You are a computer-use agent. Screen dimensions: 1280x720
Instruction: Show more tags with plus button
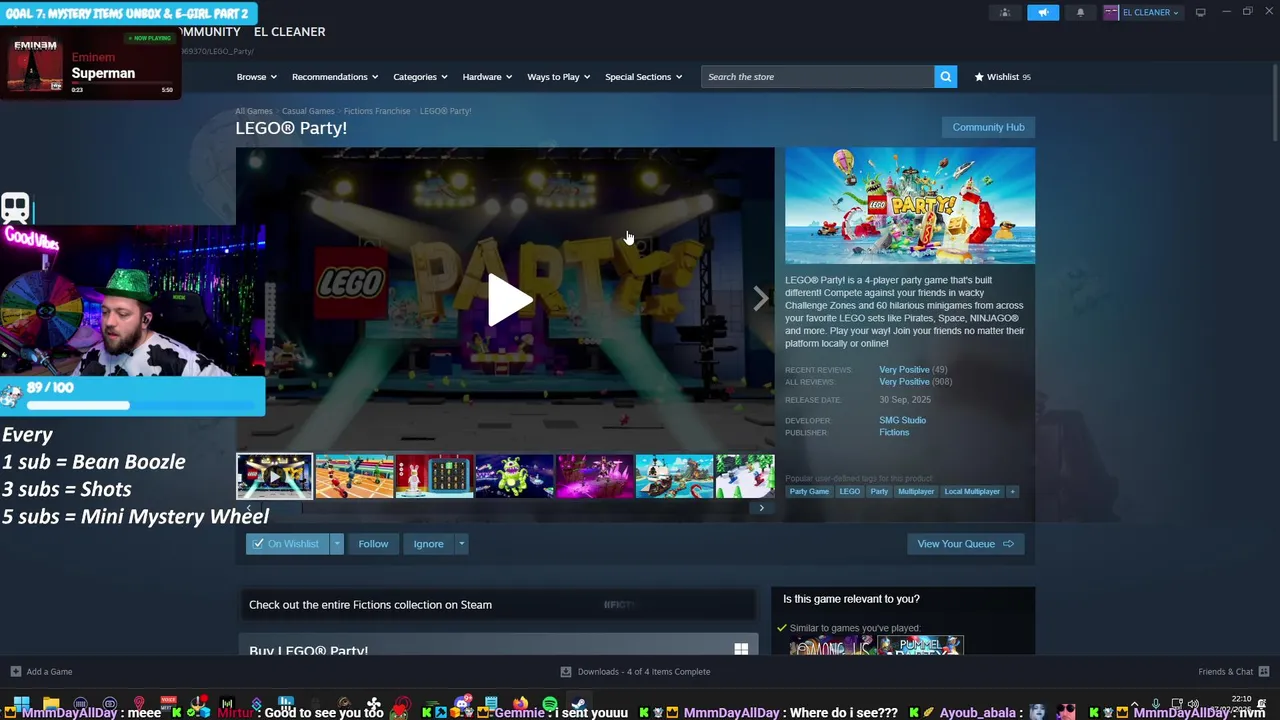pyautogui.click(x=1012, y=491)
